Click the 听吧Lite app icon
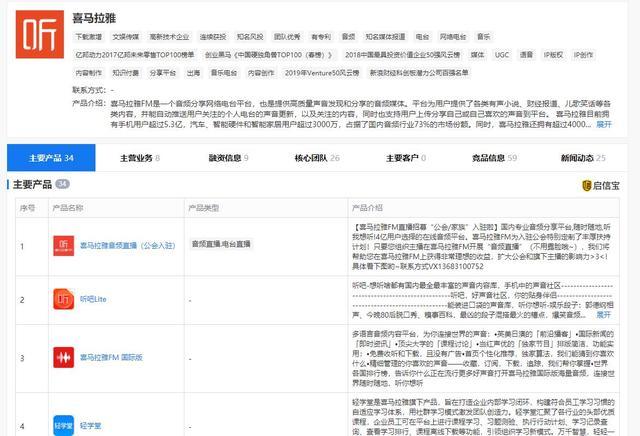Screen dimensions: 640x436 (x=64, y=299)
